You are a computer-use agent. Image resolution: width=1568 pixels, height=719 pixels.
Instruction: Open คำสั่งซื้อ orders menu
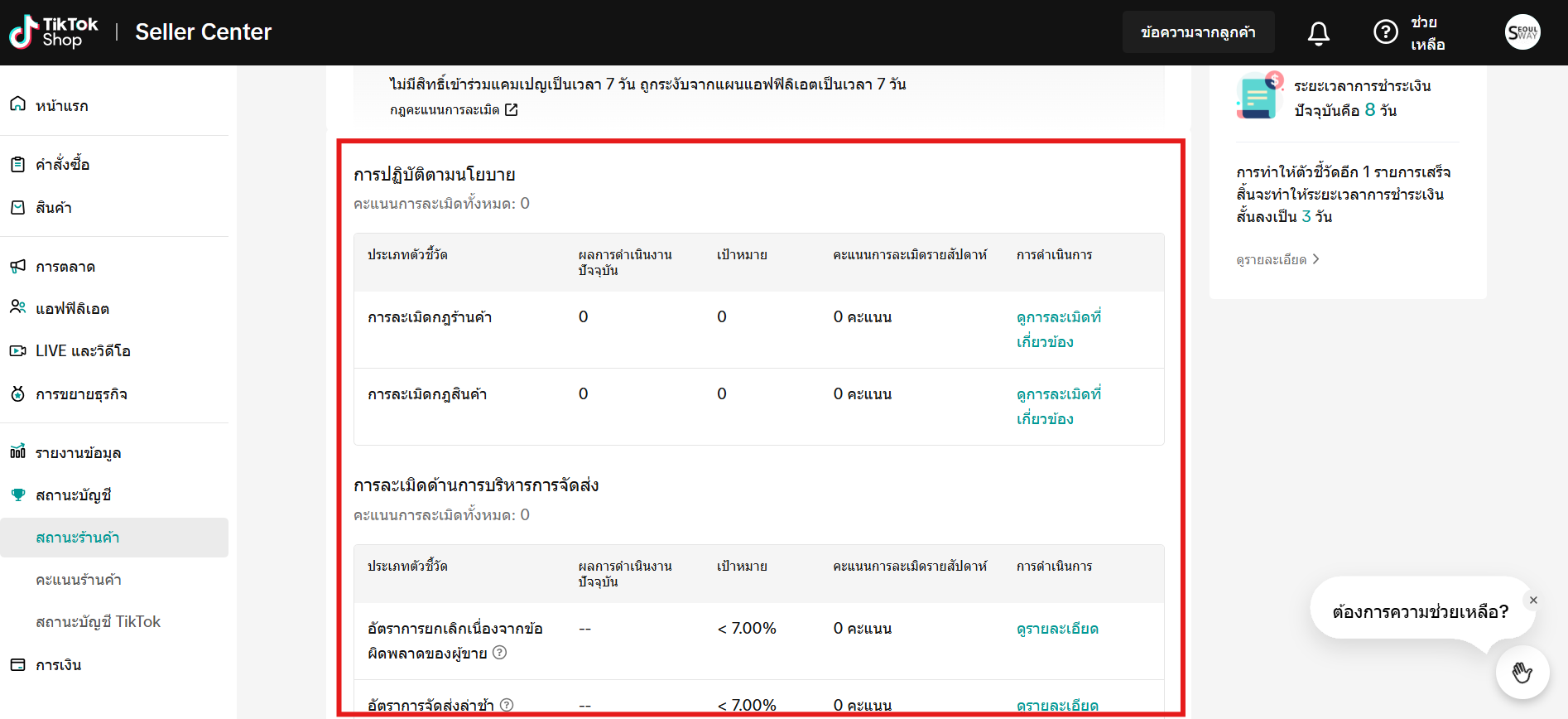pyautogui.click(x=62, y=165)
